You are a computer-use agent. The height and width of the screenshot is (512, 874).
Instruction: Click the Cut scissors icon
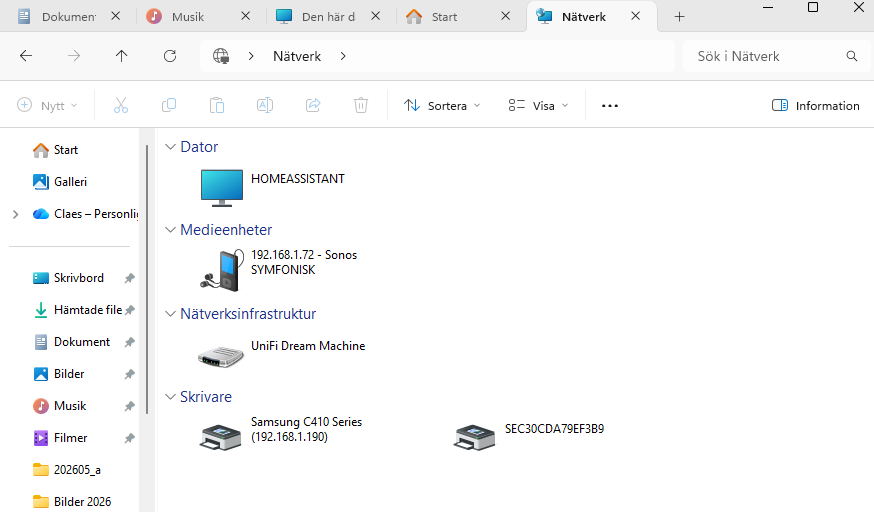(x=121, y=105)
